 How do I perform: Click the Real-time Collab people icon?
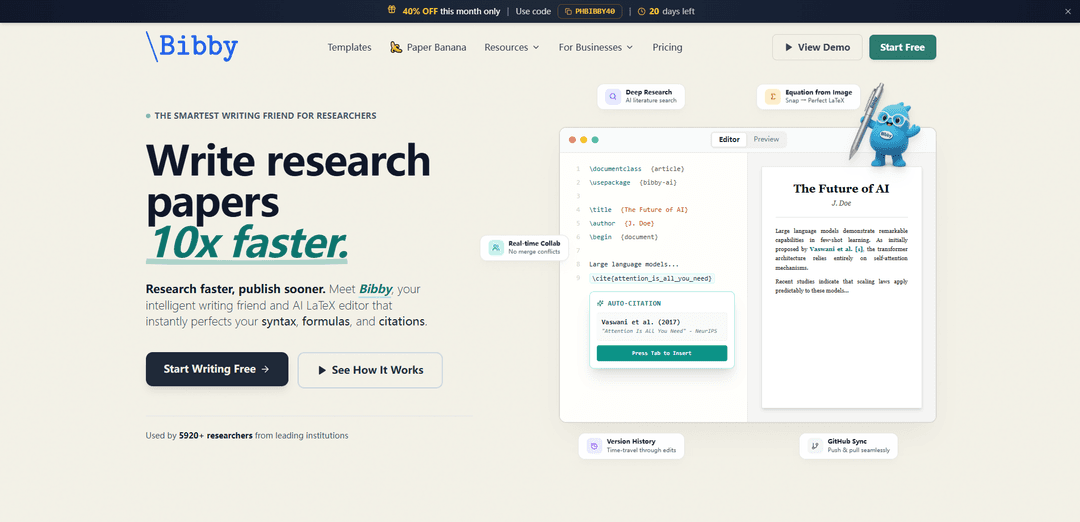tap(495, 247)
